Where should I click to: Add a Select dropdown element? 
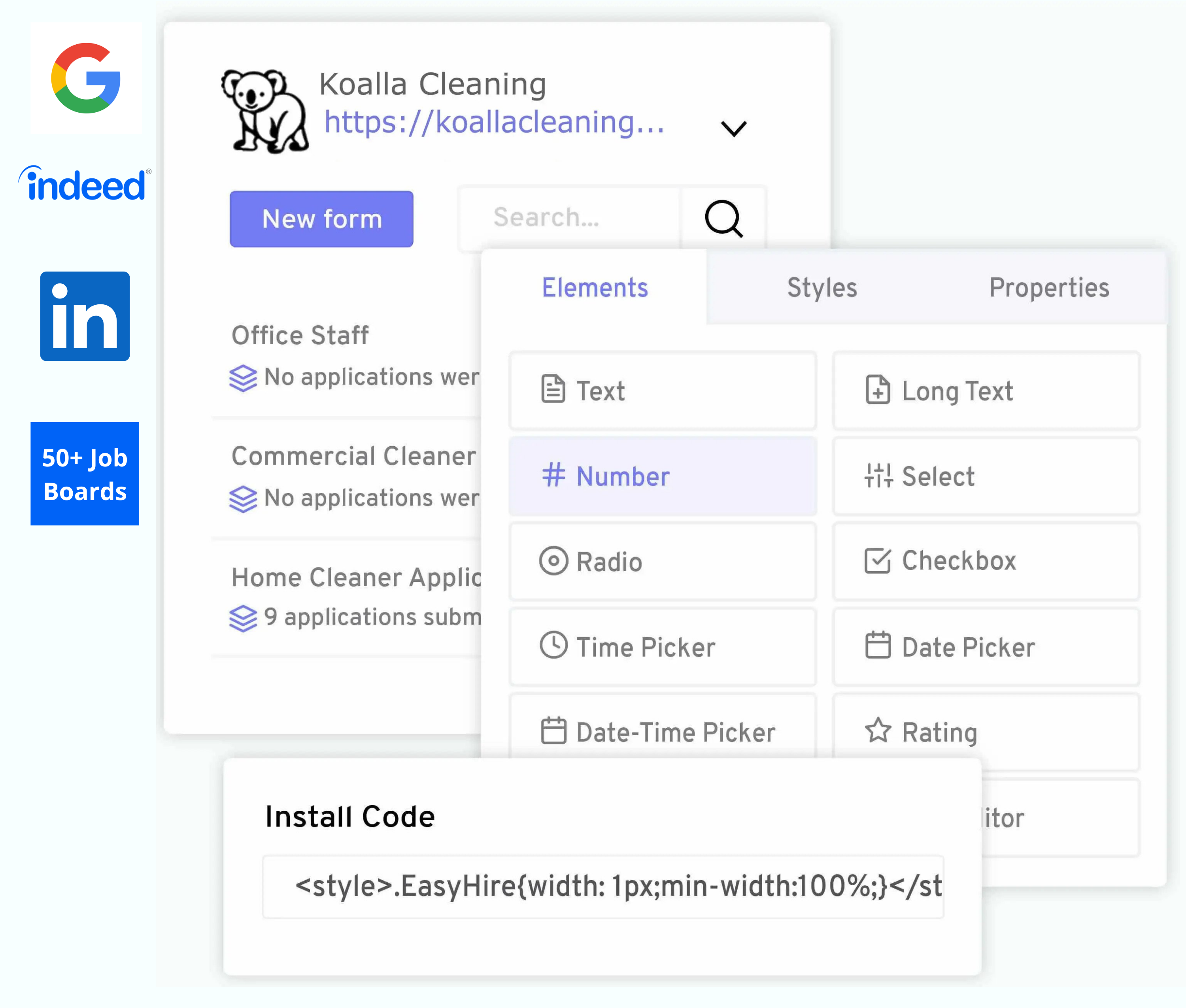pos(986,476)
